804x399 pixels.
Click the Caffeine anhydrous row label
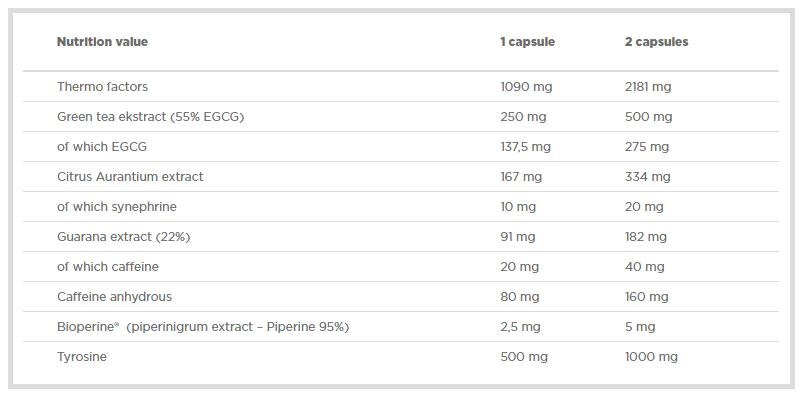click(114, 297)
